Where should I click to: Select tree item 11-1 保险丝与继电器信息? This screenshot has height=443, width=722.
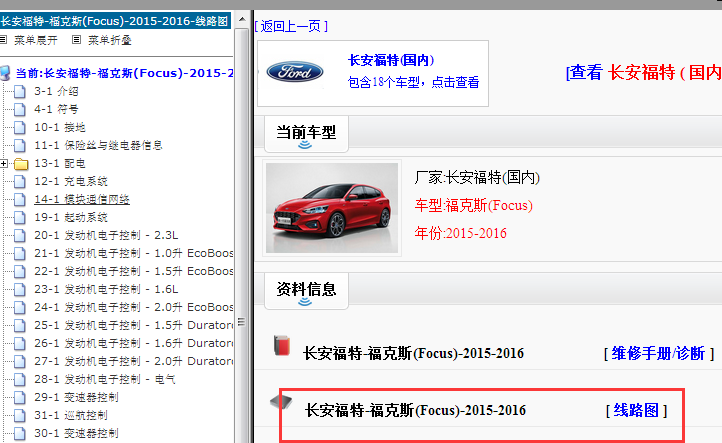[x=99, y=145]
